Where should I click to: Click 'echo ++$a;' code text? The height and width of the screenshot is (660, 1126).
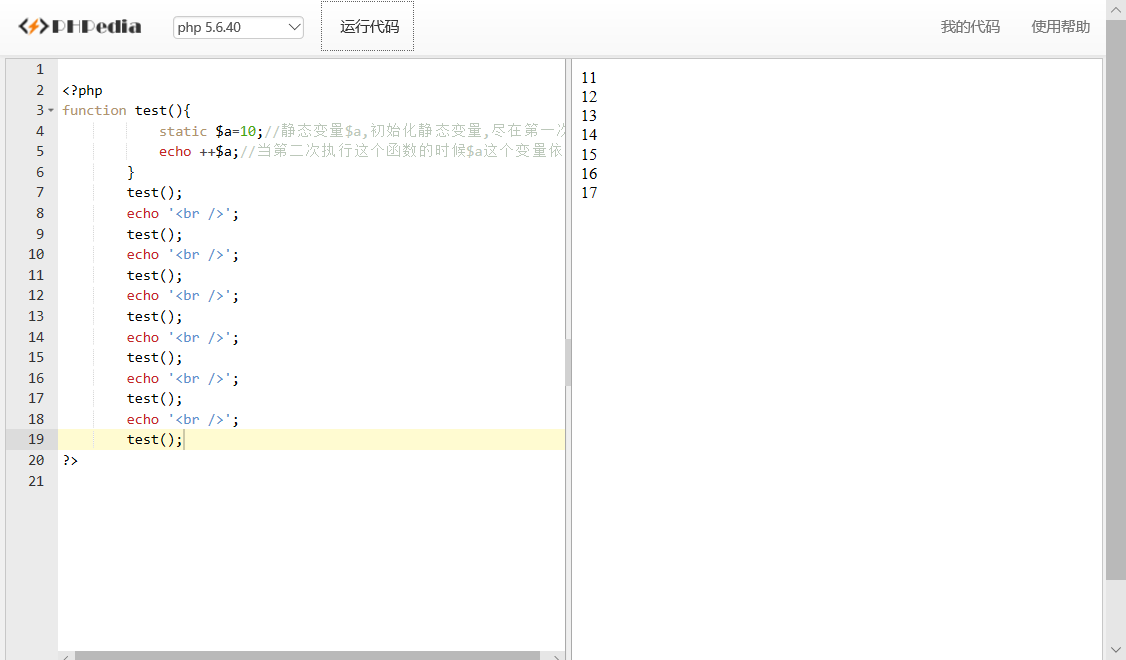coord(199,152)
